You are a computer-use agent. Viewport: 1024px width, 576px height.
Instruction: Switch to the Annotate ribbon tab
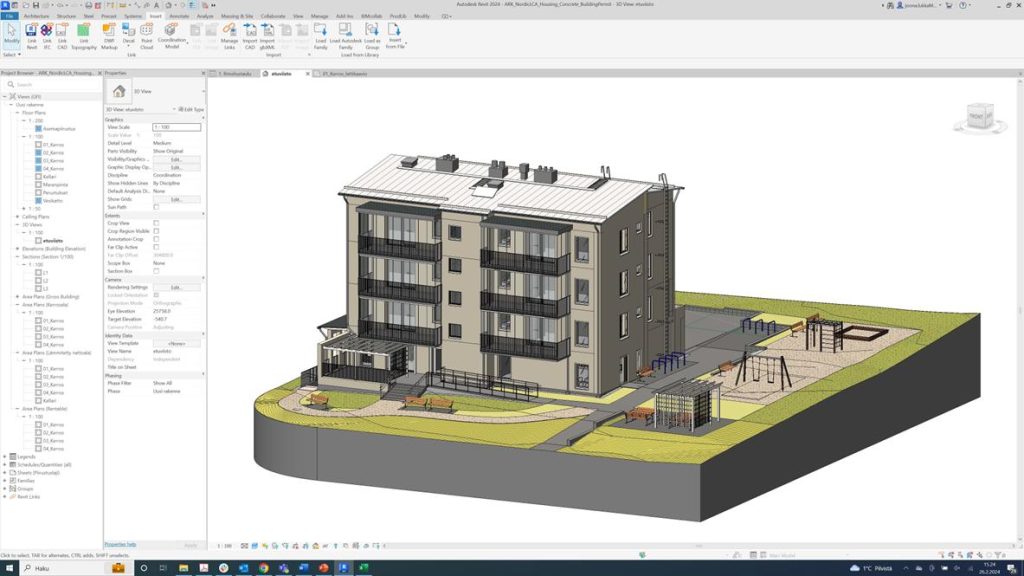(179, 16)
